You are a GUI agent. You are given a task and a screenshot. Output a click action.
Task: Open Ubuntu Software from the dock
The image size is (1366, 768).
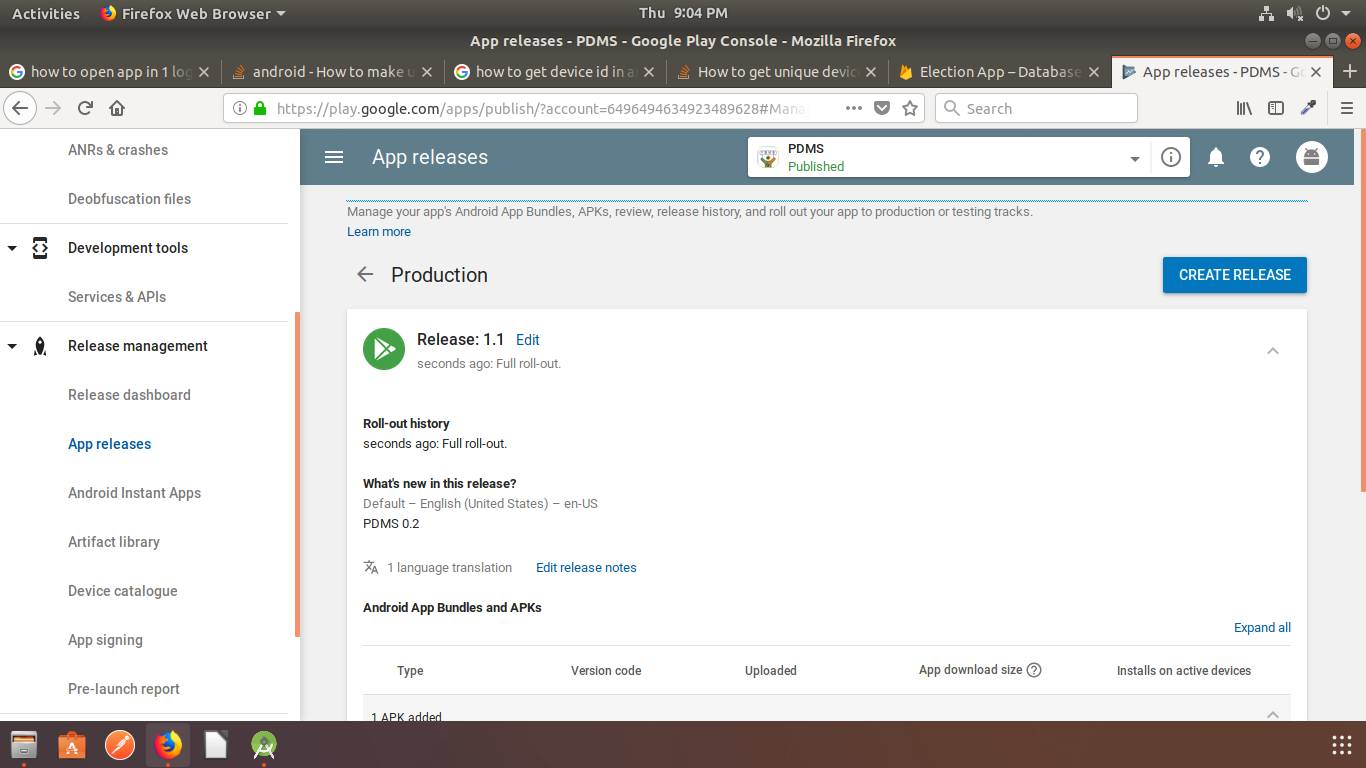pyautogui.click(x=72, y=745)
